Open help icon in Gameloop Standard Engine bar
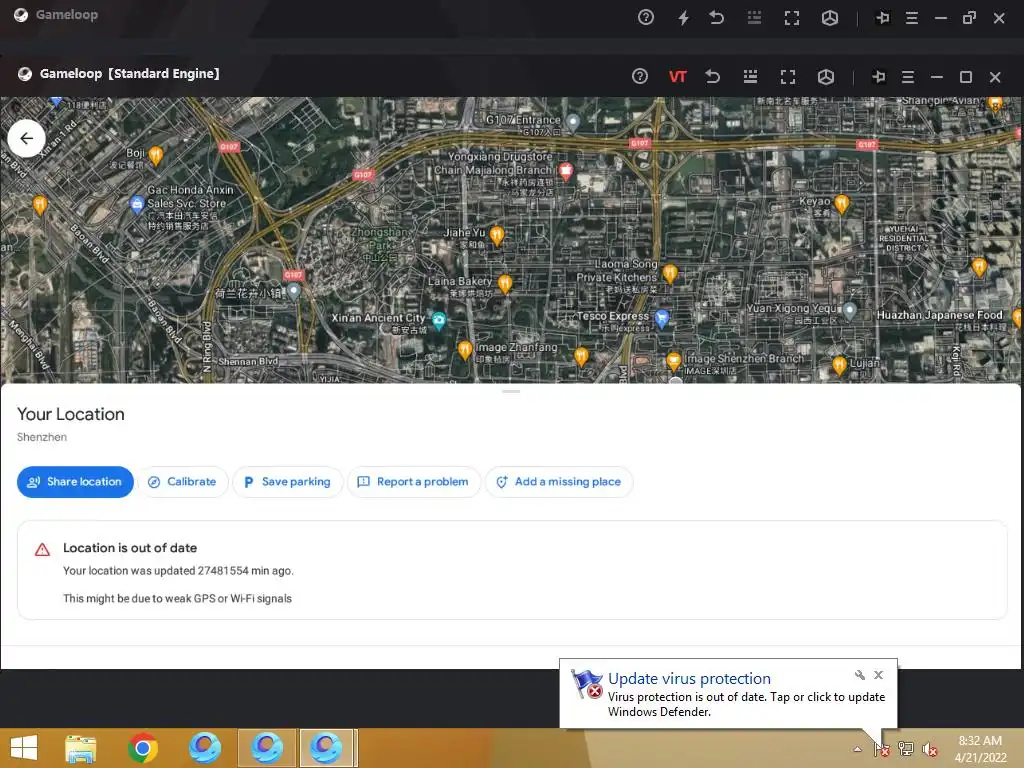 640,76
